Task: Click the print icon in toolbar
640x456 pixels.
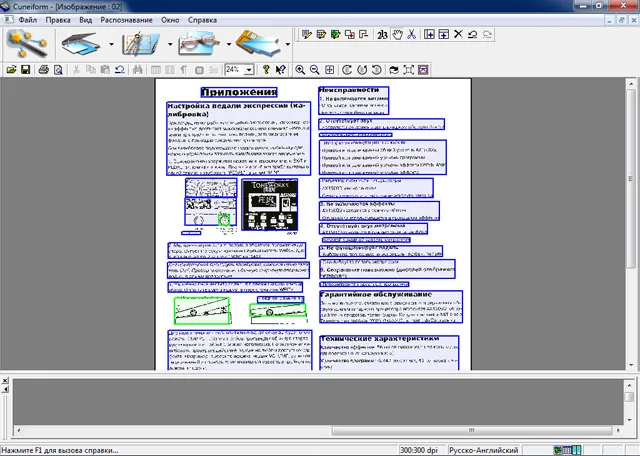Action: click(44, 70)
